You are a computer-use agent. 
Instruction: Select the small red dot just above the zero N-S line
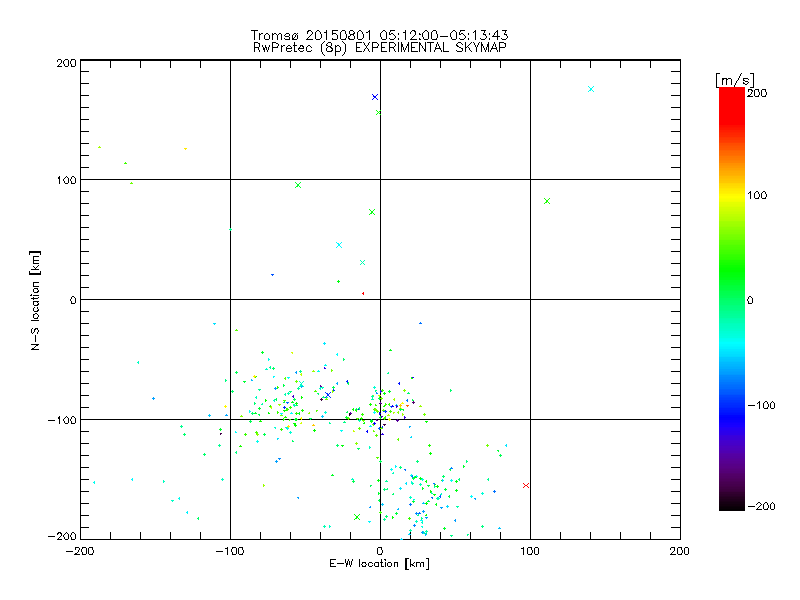tap(363, 293)
